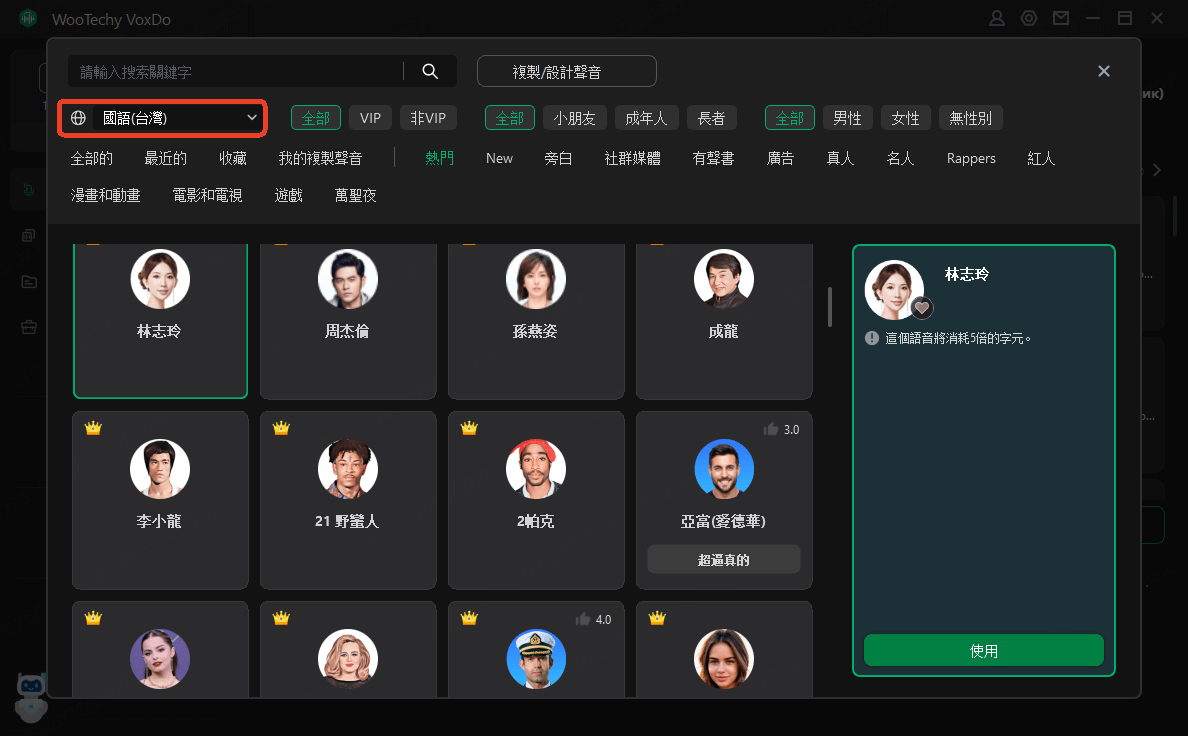Select the ship captain voice avatar
This screenshot has height=736, width=1188.
pos(536,659)
